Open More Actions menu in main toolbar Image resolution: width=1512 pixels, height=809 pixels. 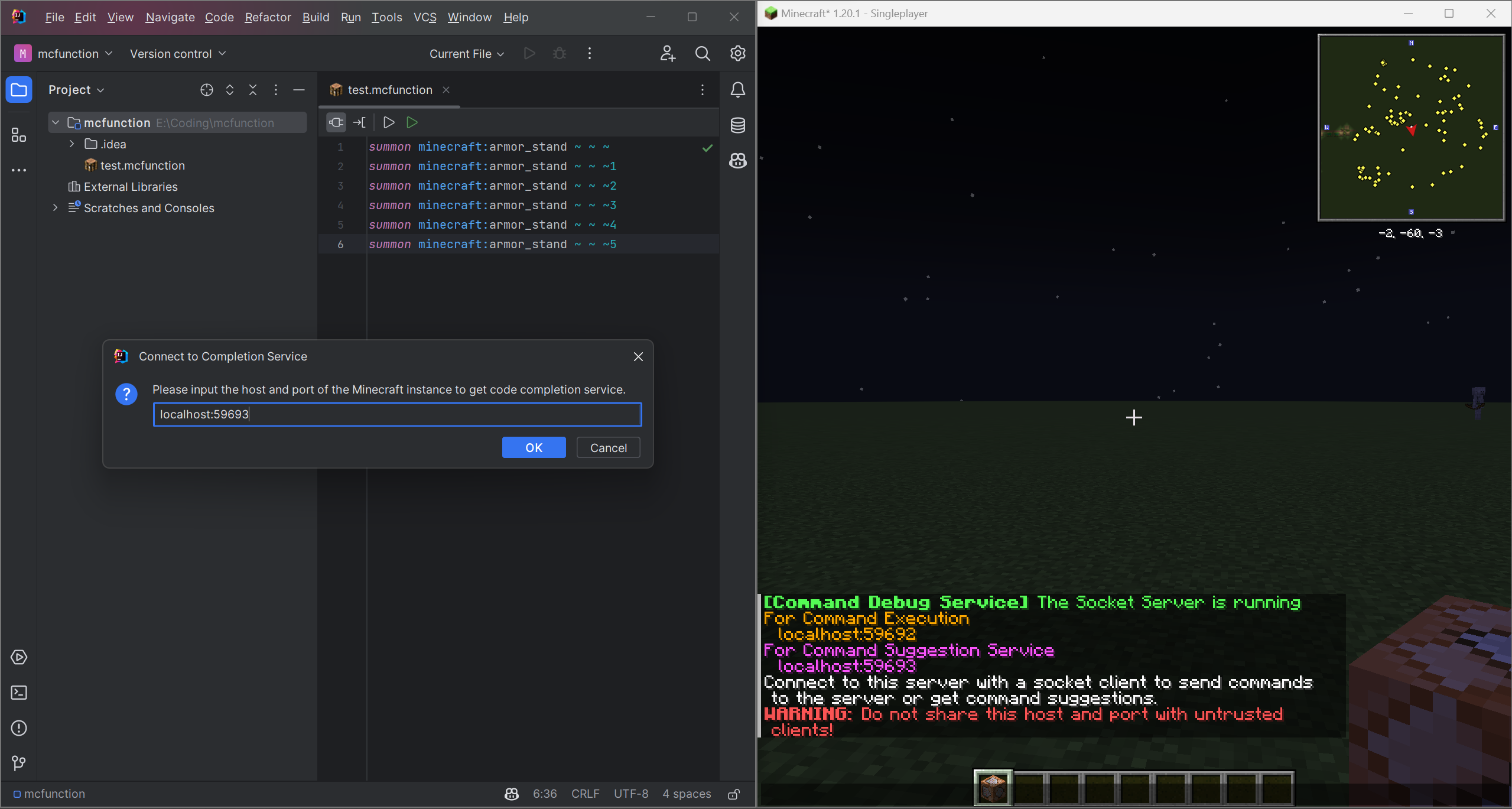pos(590,54)
